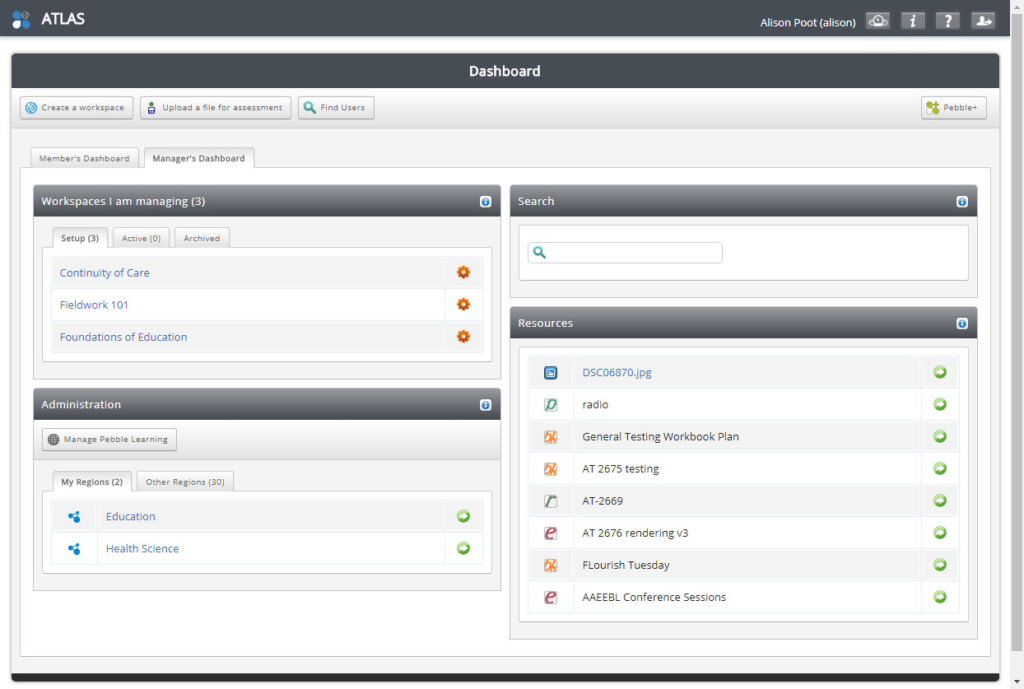Click the region icon beside Health Science
1024x689 pixels.
74,549
